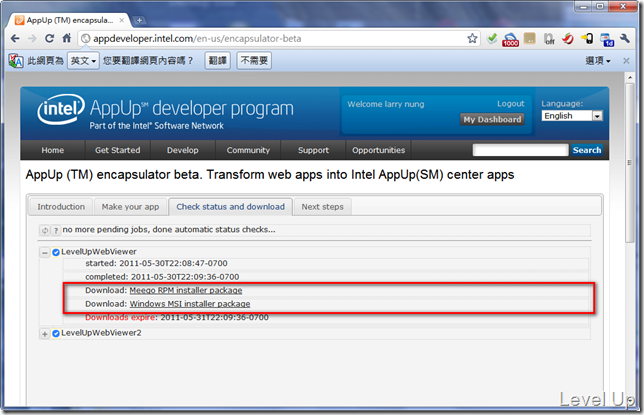644x415 pixels.
Task: Click the My Dashboard button
Action: tap(492, 120)
